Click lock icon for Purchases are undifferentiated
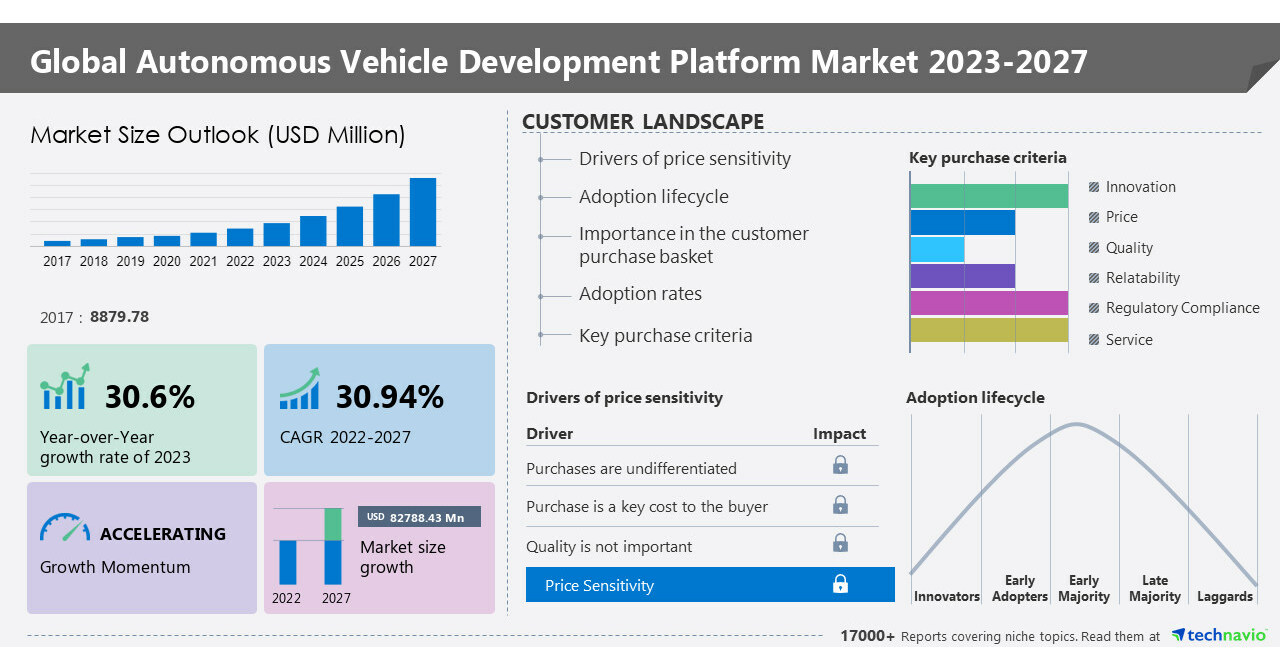This screenshot has height=670, width=1280. point(840,465)
